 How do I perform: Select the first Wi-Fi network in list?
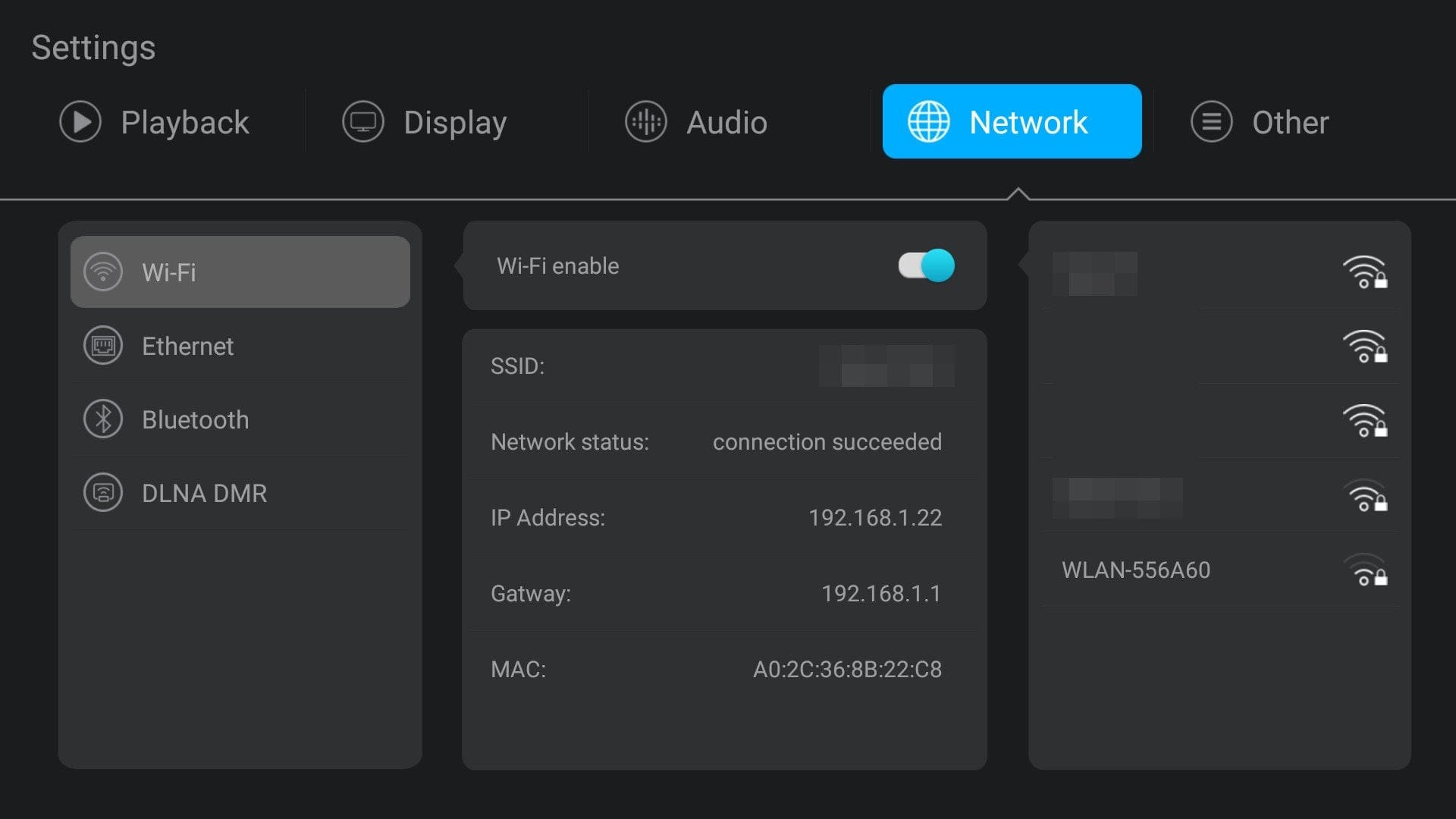[x=1094, y=273]
